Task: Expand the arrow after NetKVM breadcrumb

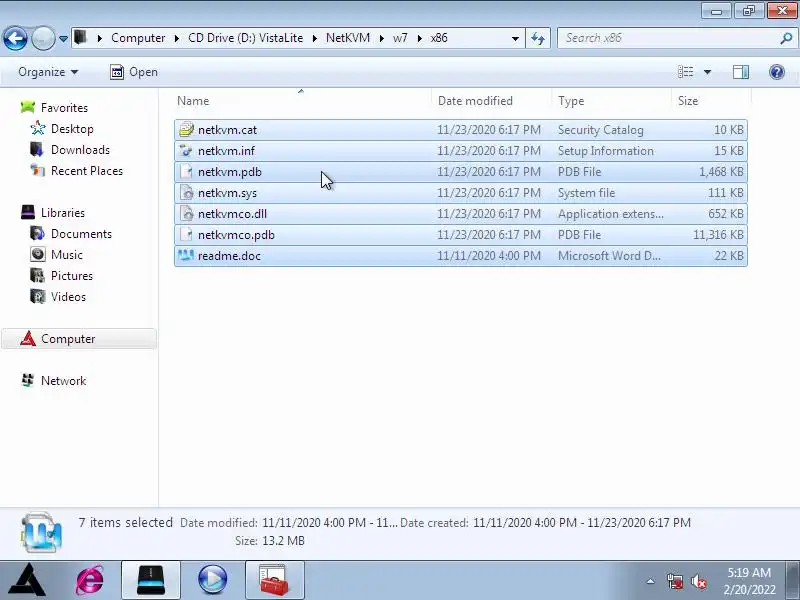Action: pos(381,38)
